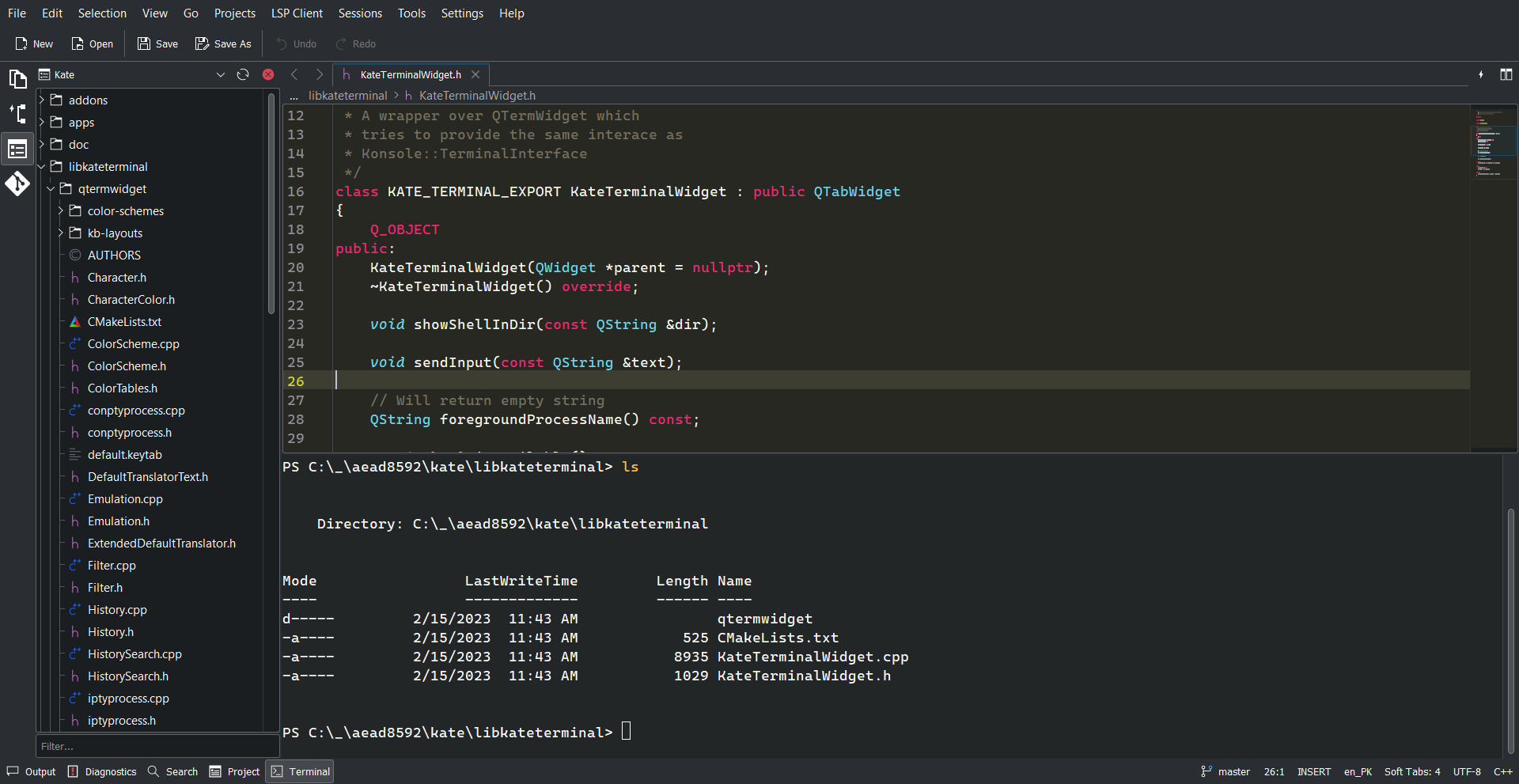Select the CMakeLists.txt file

(x=124, y=321)
